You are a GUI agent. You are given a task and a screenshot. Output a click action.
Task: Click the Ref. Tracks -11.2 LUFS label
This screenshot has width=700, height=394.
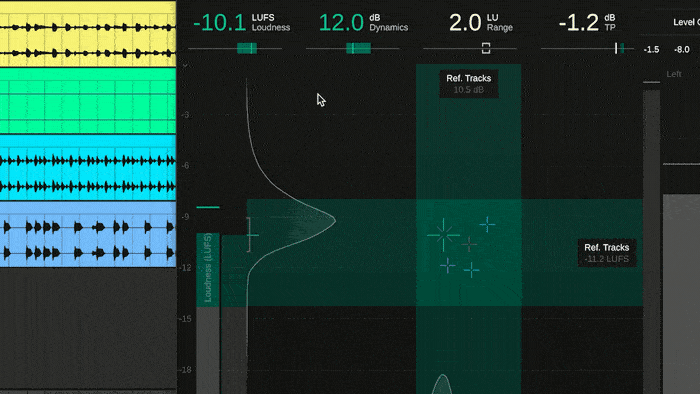click(x=607, y=253)
